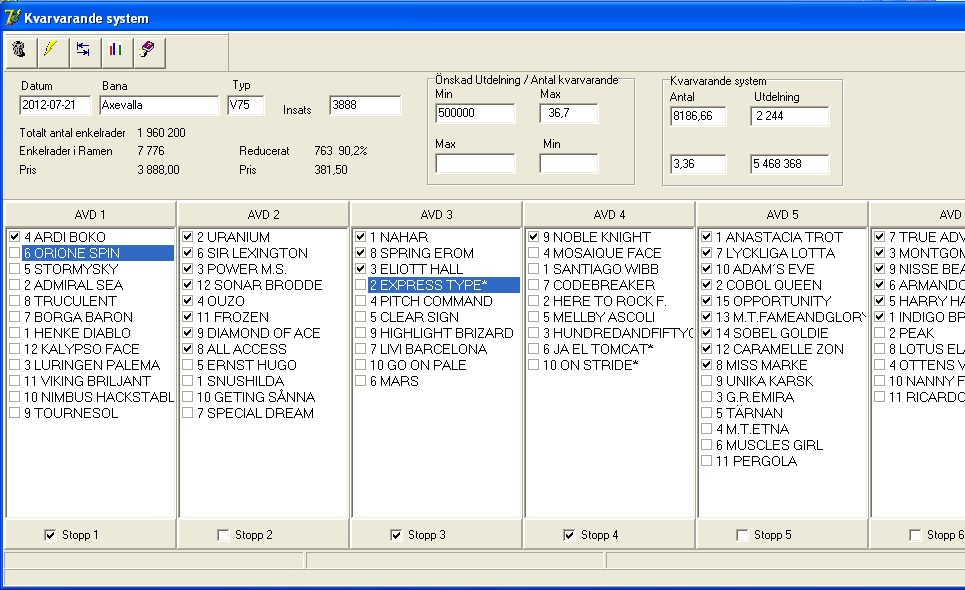Check the 2 PEAK checkbox
The width and height of the screenshot is (965, 590).
coord(879,332)
